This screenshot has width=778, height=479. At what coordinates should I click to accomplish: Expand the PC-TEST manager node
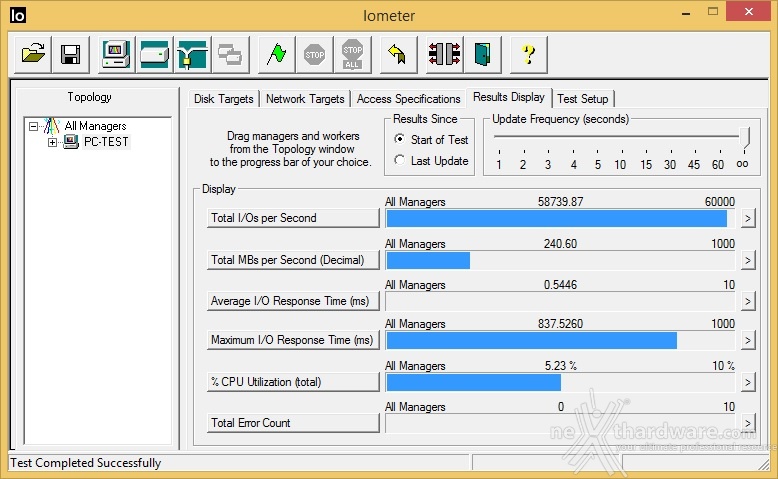(x=52, y=142)
